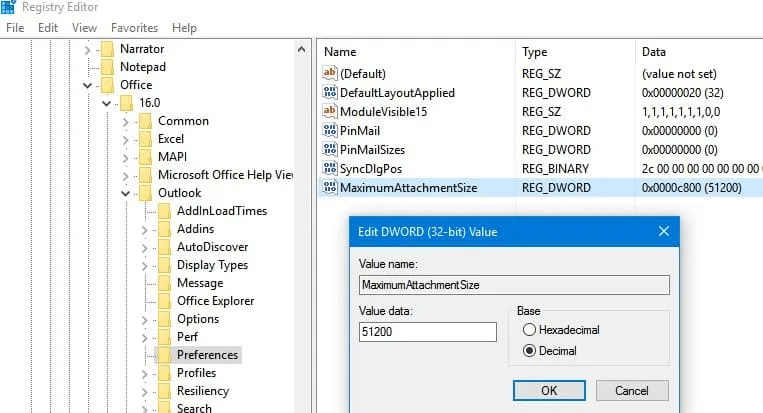Image resolution: width=763 pixels, height=413 pixels.
Task: Click the (Default) string value icon
Action: 330,73
